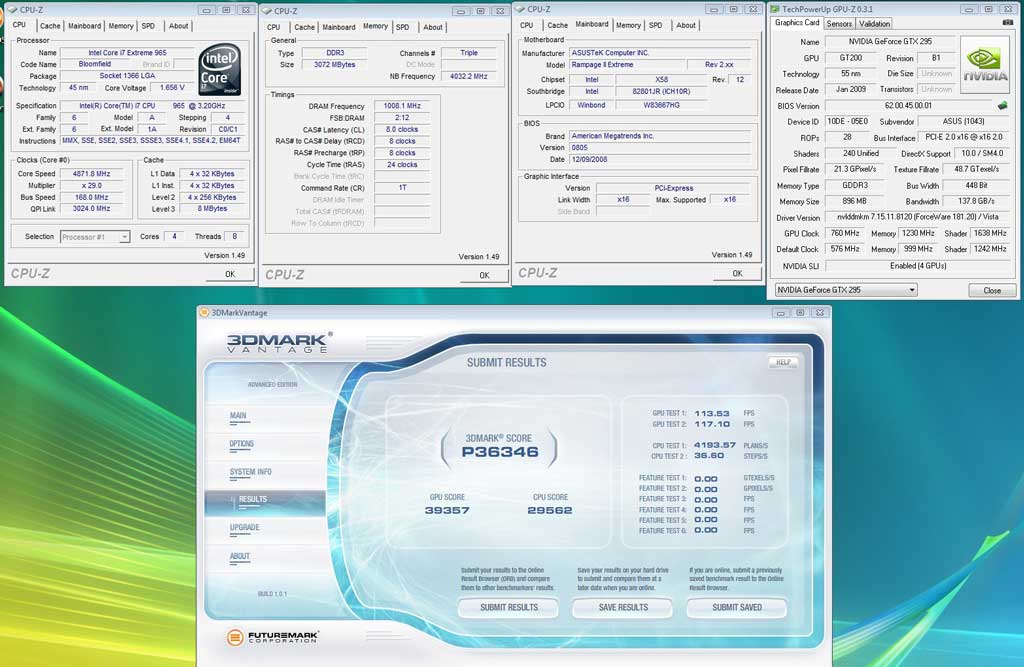Screen dimensions: 1024x667
Task: Click the TechPowerUp GPU-Z title bar icon
Action: 775,9
